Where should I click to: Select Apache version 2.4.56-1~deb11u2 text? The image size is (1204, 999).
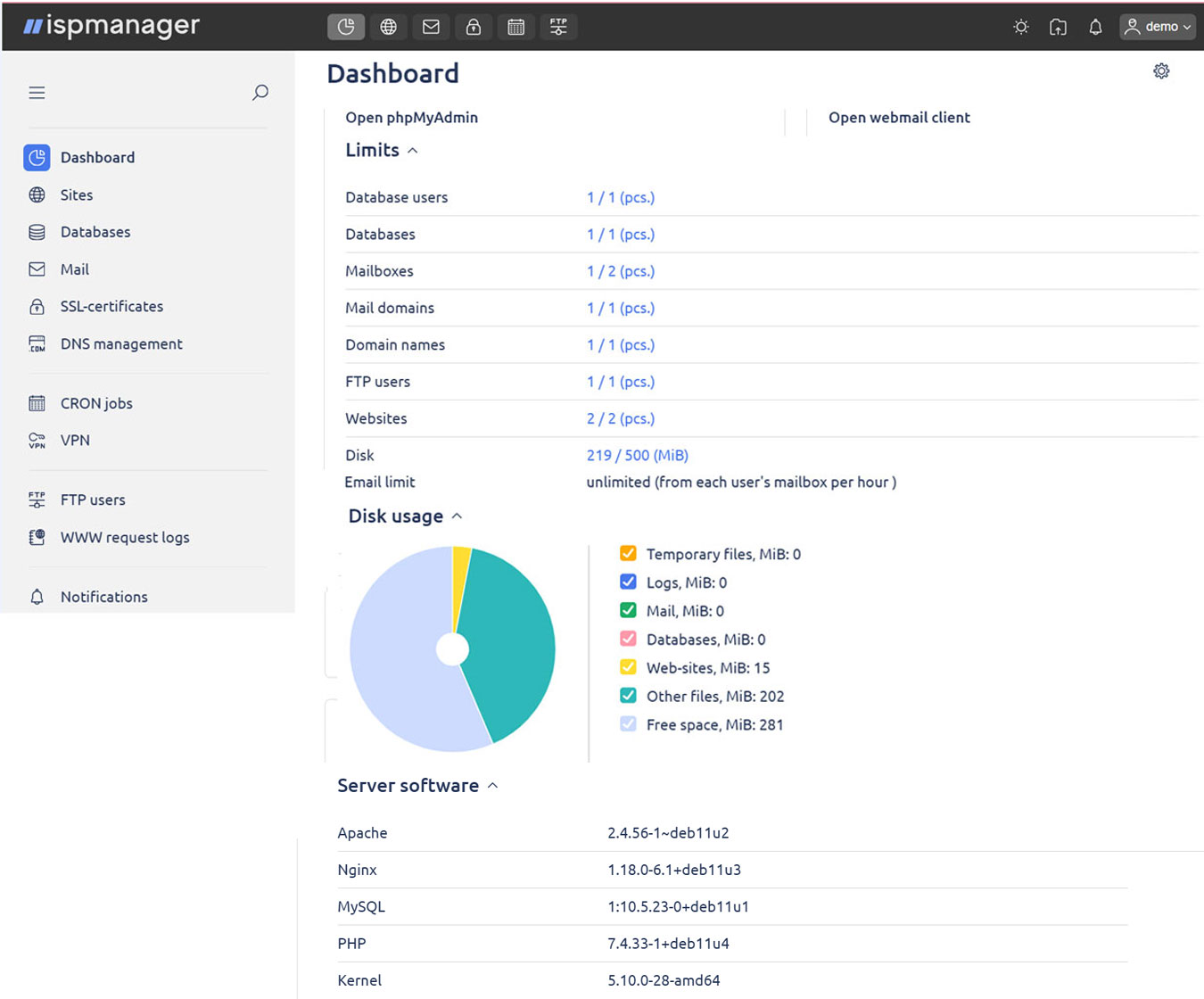pyautogui.click(x=668, y=833)
